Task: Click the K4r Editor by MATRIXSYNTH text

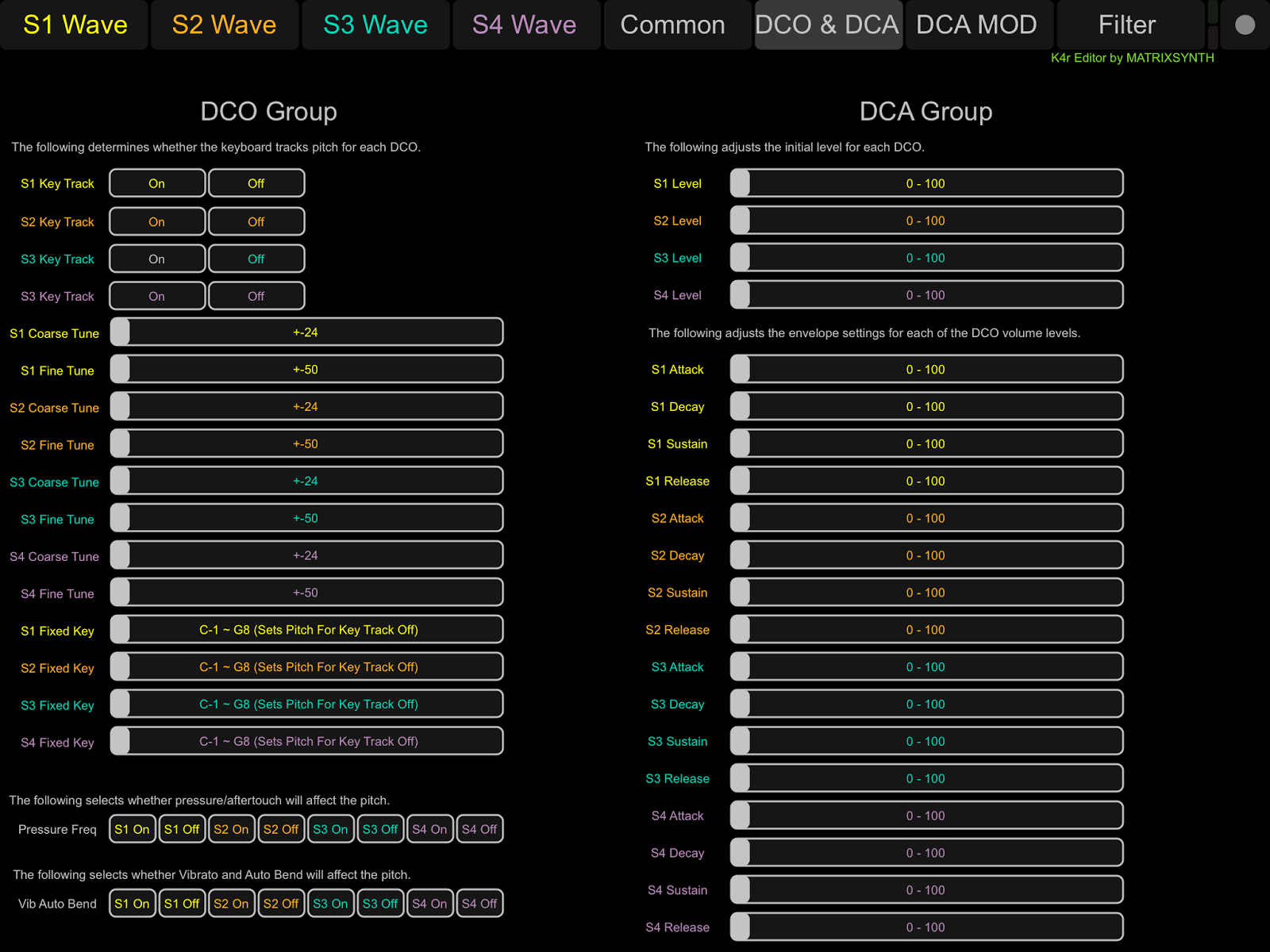Action: (1133, 58)
